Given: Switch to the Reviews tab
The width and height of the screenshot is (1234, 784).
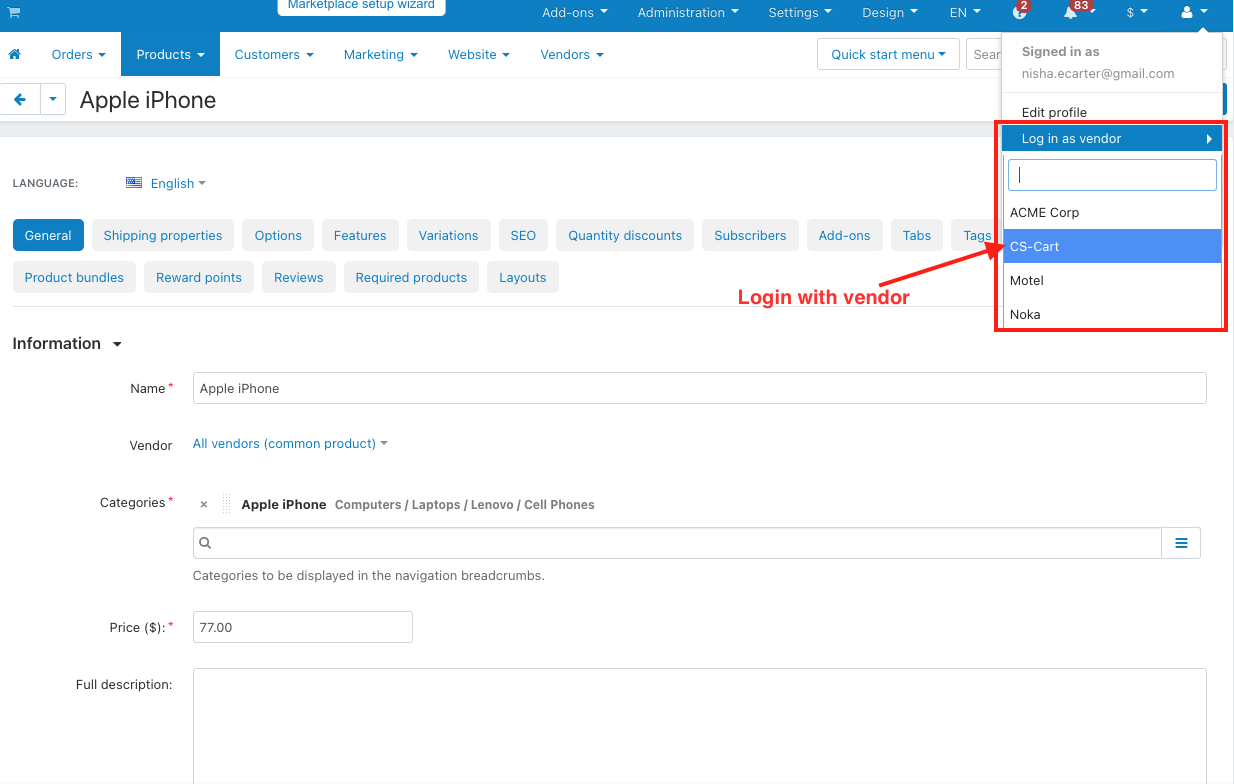Looking at the screenshot, I should coord(299,277).
